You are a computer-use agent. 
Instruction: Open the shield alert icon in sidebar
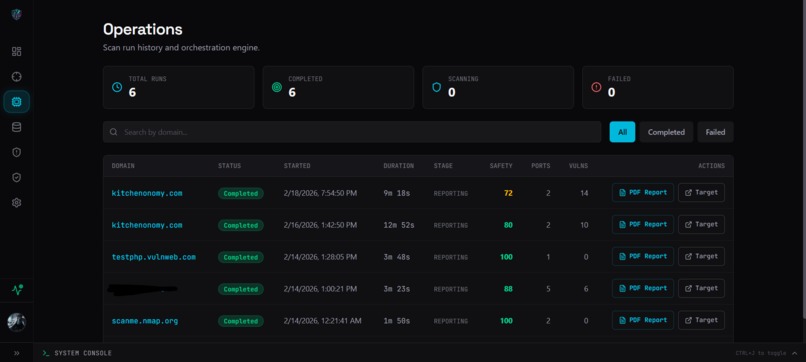16,152
